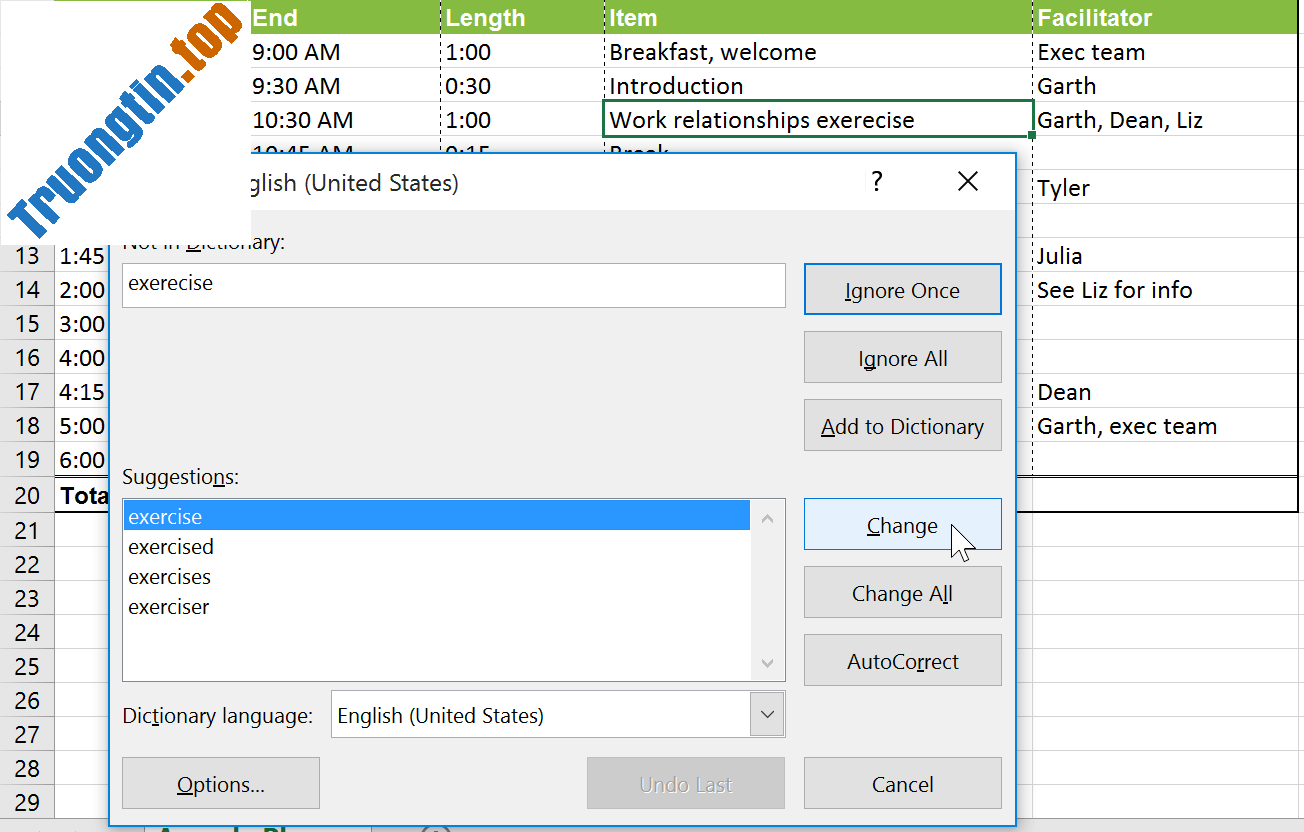
Task: Select row 21 header
Action: (27, 530)
